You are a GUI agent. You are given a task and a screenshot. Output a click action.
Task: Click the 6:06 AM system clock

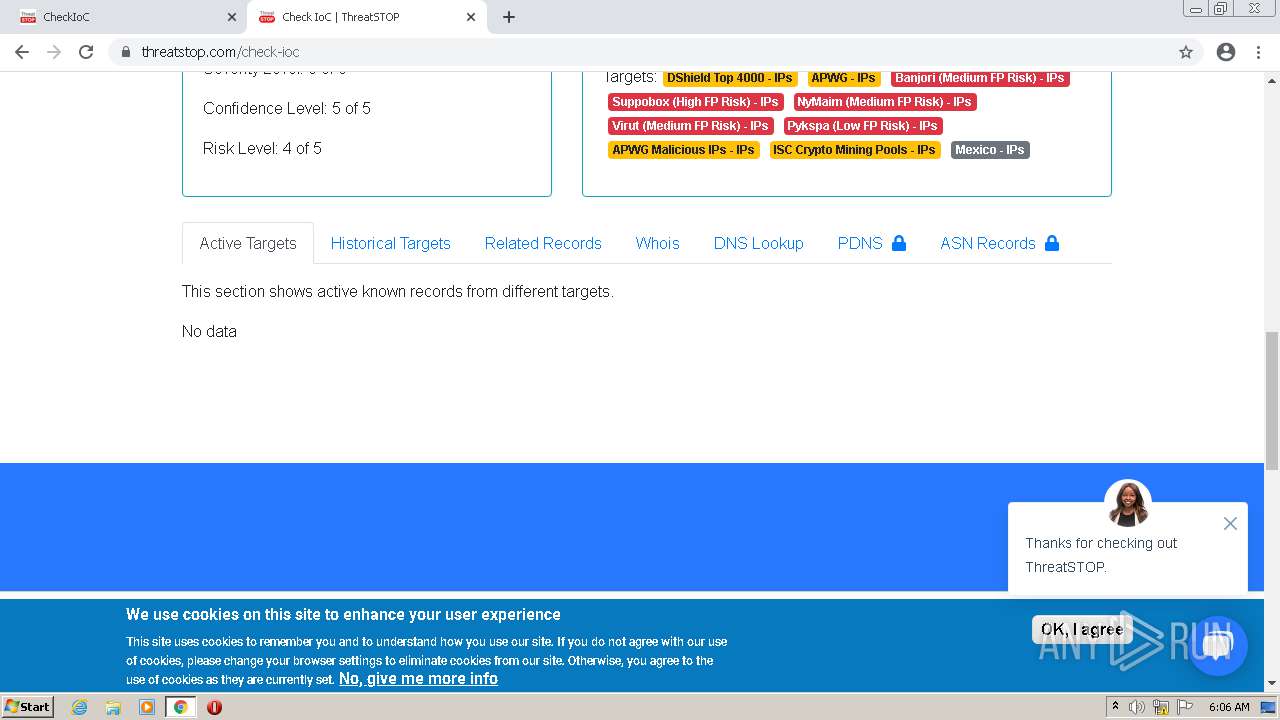click(1229, 707)
